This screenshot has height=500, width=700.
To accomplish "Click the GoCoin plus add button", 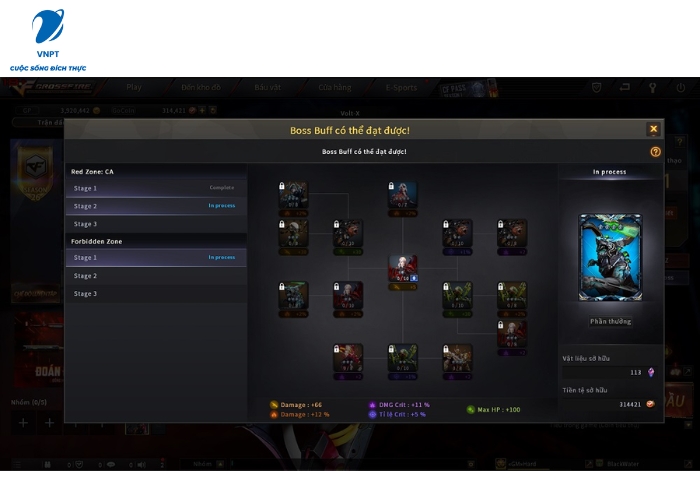I will pyautogui.click(x=202, y=110).
